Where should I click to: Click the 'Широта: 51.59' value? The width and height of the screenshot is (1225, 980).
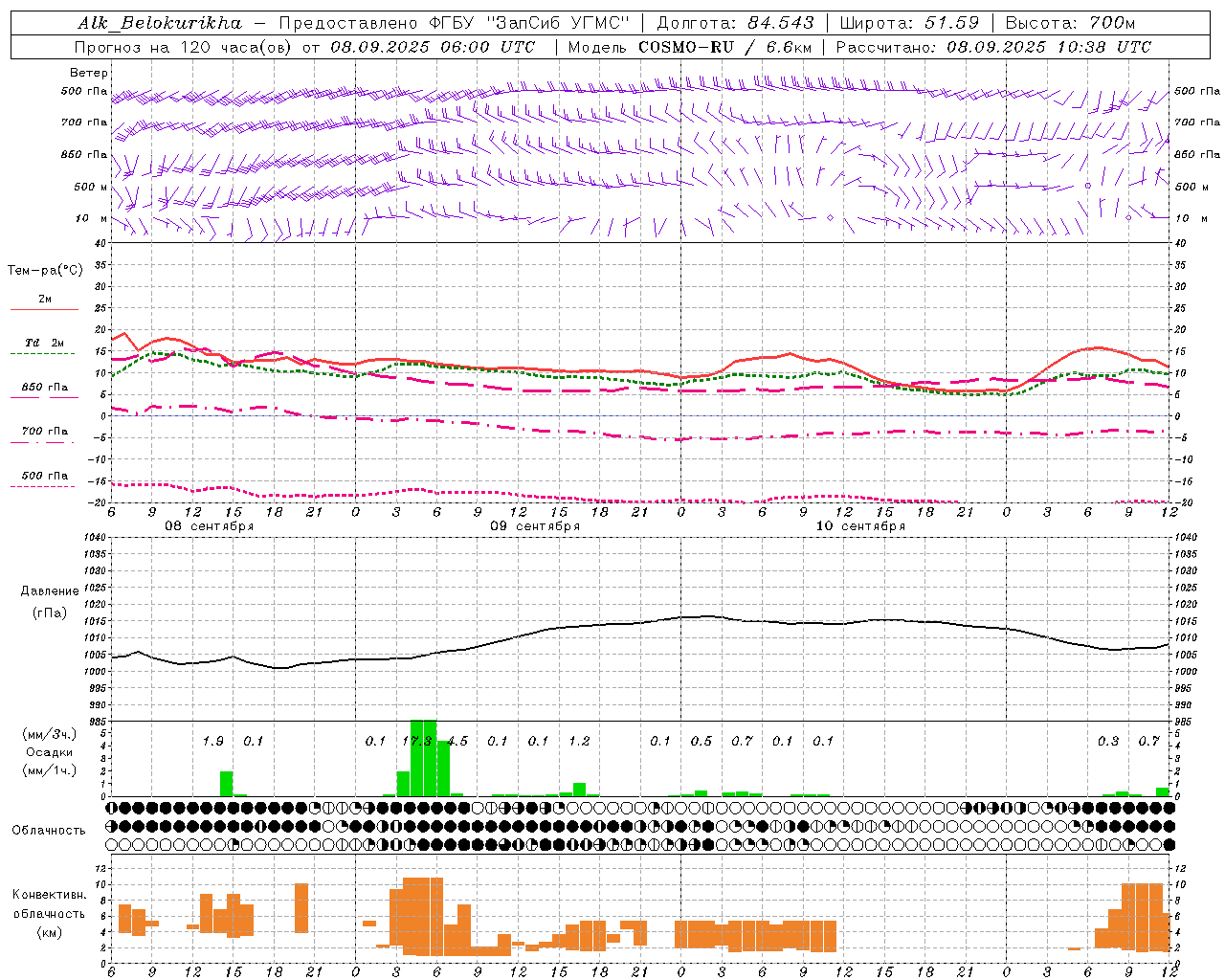pos(909,23)
